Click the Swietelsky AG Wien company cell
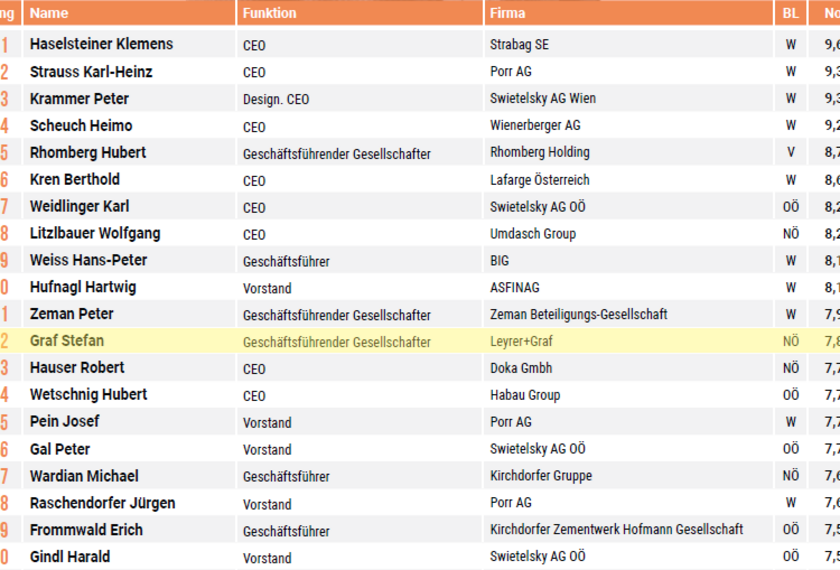 pyautogui.click(x=628, y=99)
